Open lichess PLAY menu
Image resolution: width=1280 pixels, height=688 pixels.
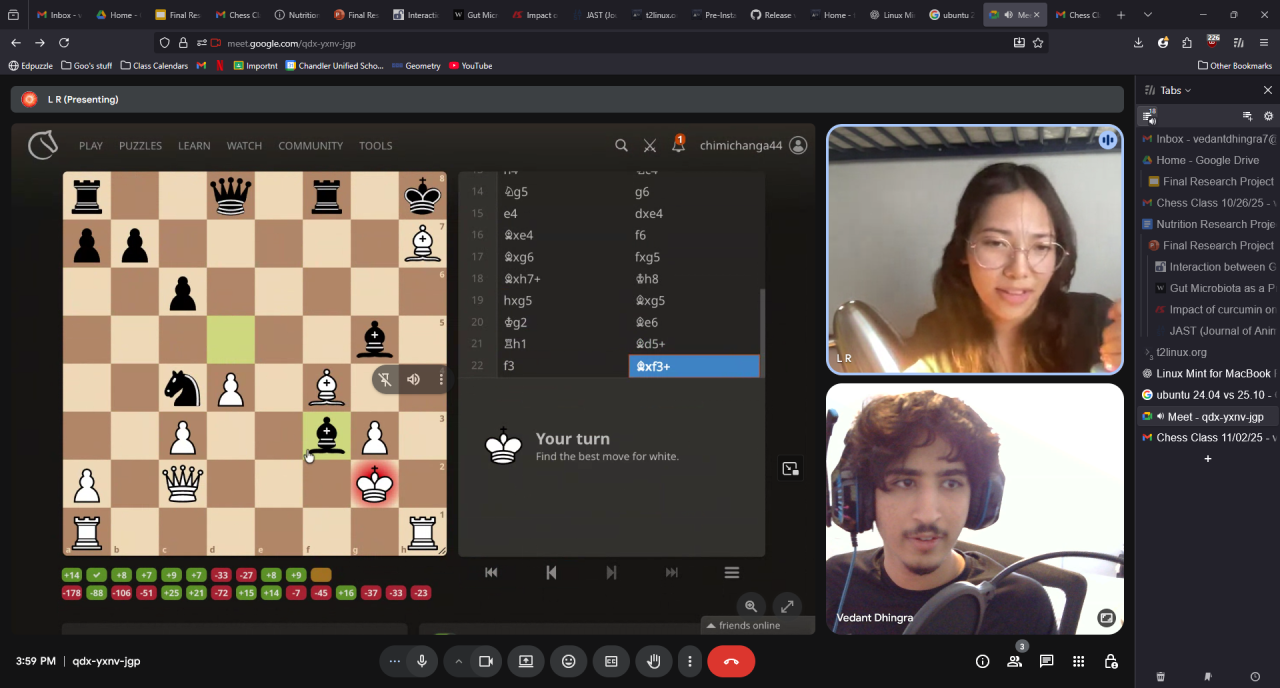(91, 145)
